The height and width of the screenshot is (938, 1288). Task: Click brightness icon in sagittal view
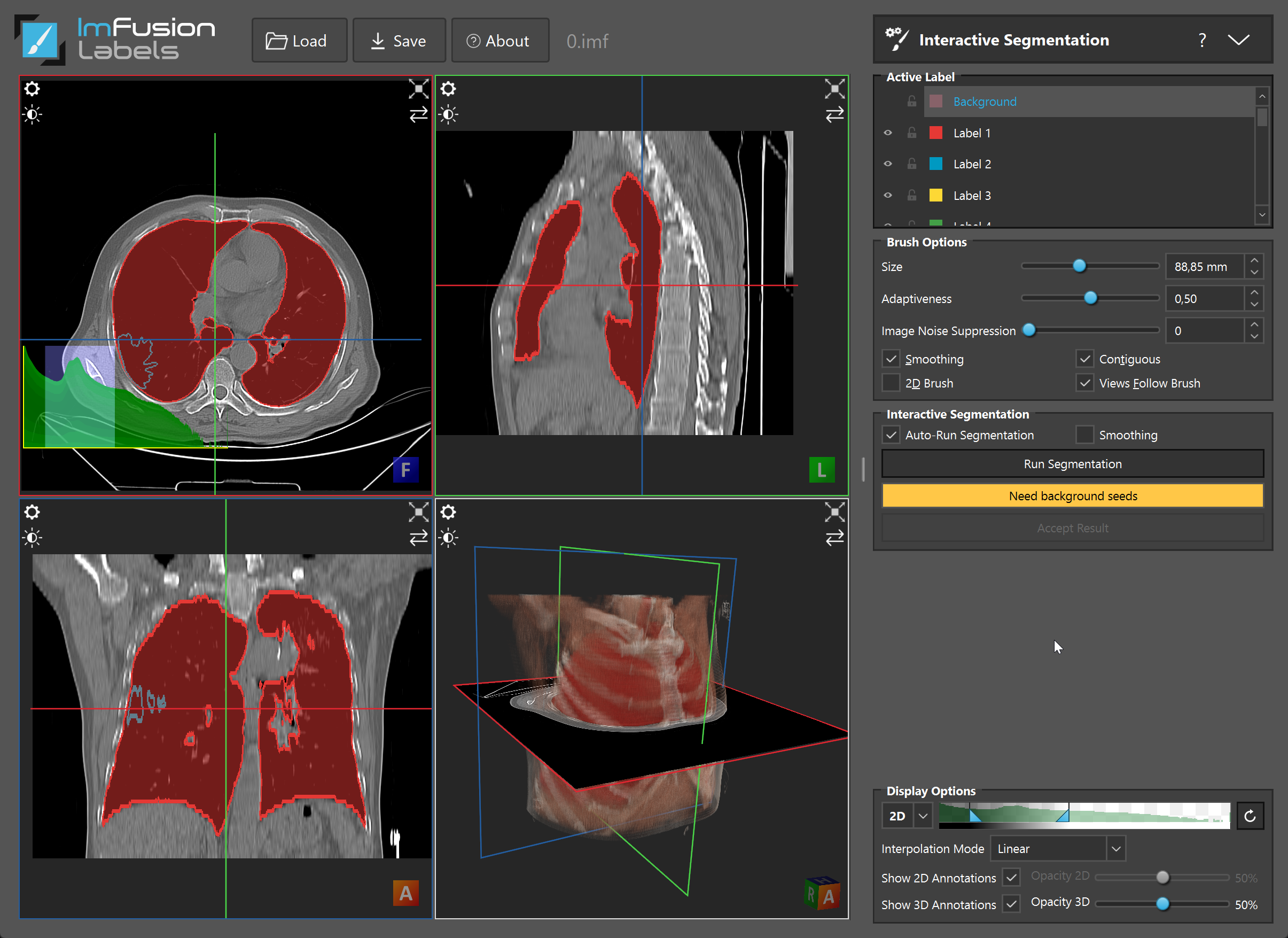tap(448, 115)
